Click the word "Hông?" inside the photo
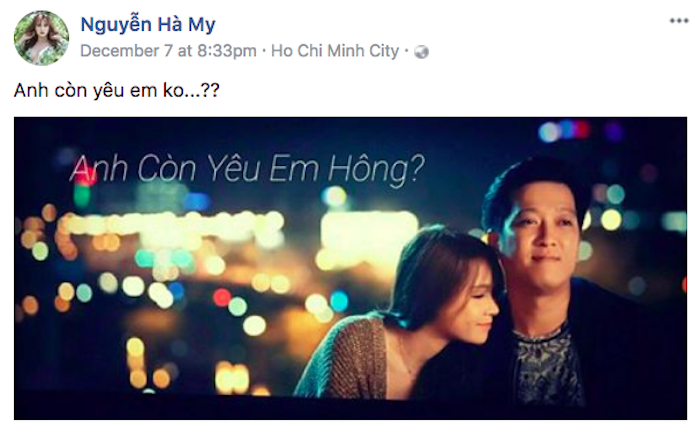Image resolution: width=700 pixels, height=427 pixels. coord(376,171)
